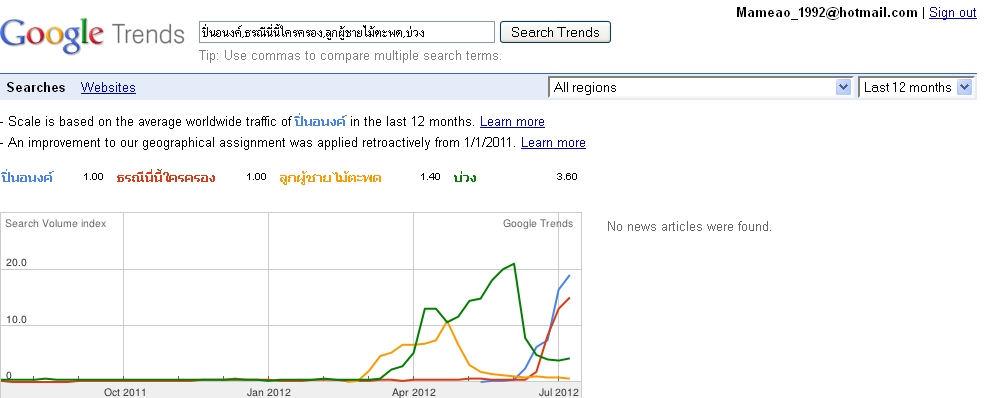This screenshot has height=398, width=990.
Task: Click the blue ปิ่นอนงค์ link in scale note
Action: [x=321, y=121]
